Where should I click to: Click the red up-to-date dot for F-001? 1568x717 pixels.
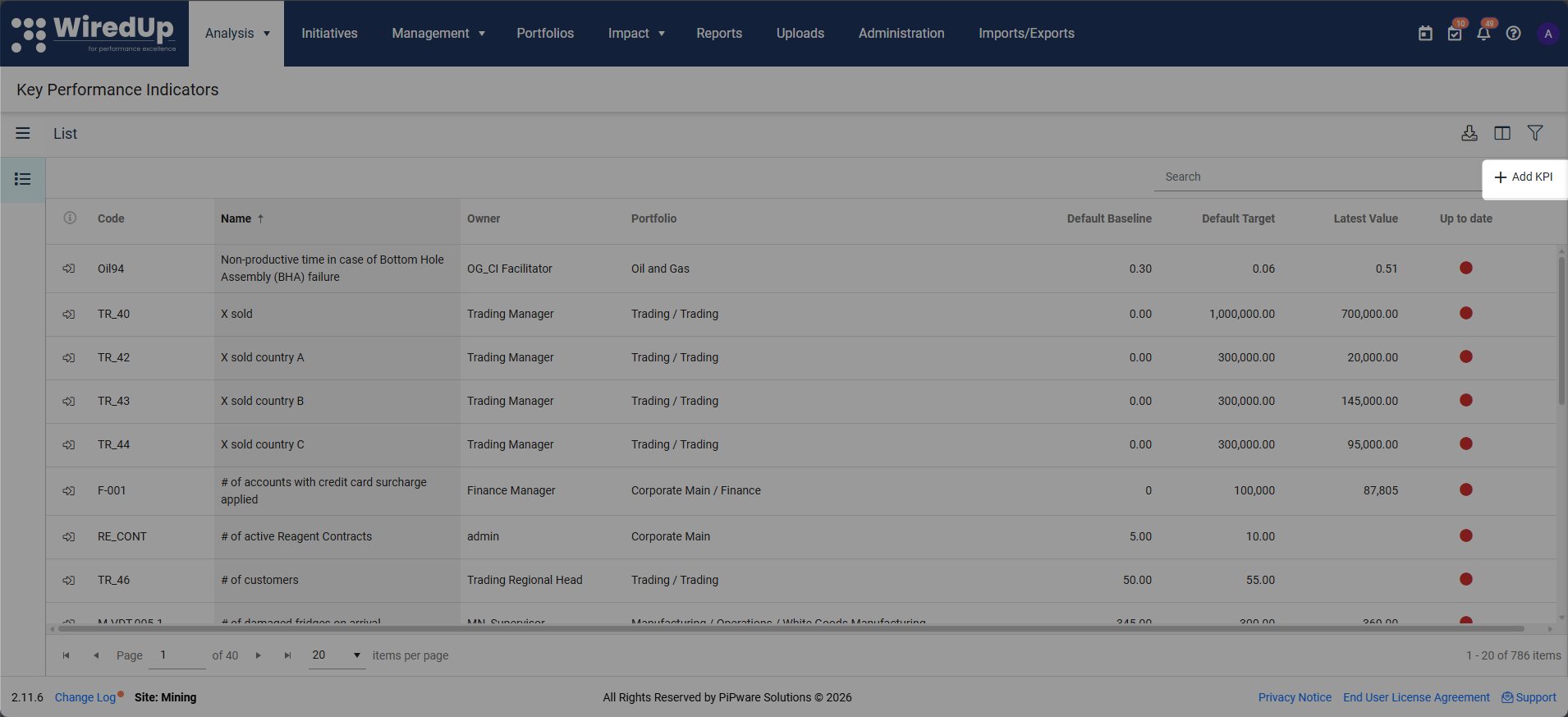click(x=1466, y=489)
